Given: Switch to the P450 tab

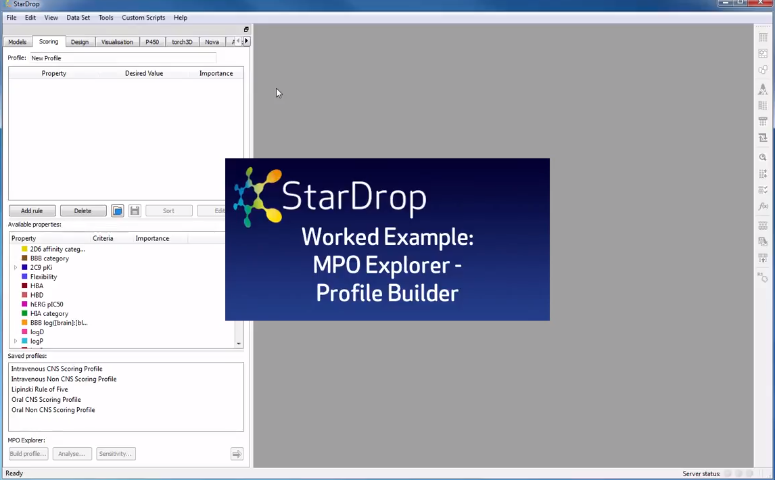Looking at the screenshot, I should click(x=152, y=42).
